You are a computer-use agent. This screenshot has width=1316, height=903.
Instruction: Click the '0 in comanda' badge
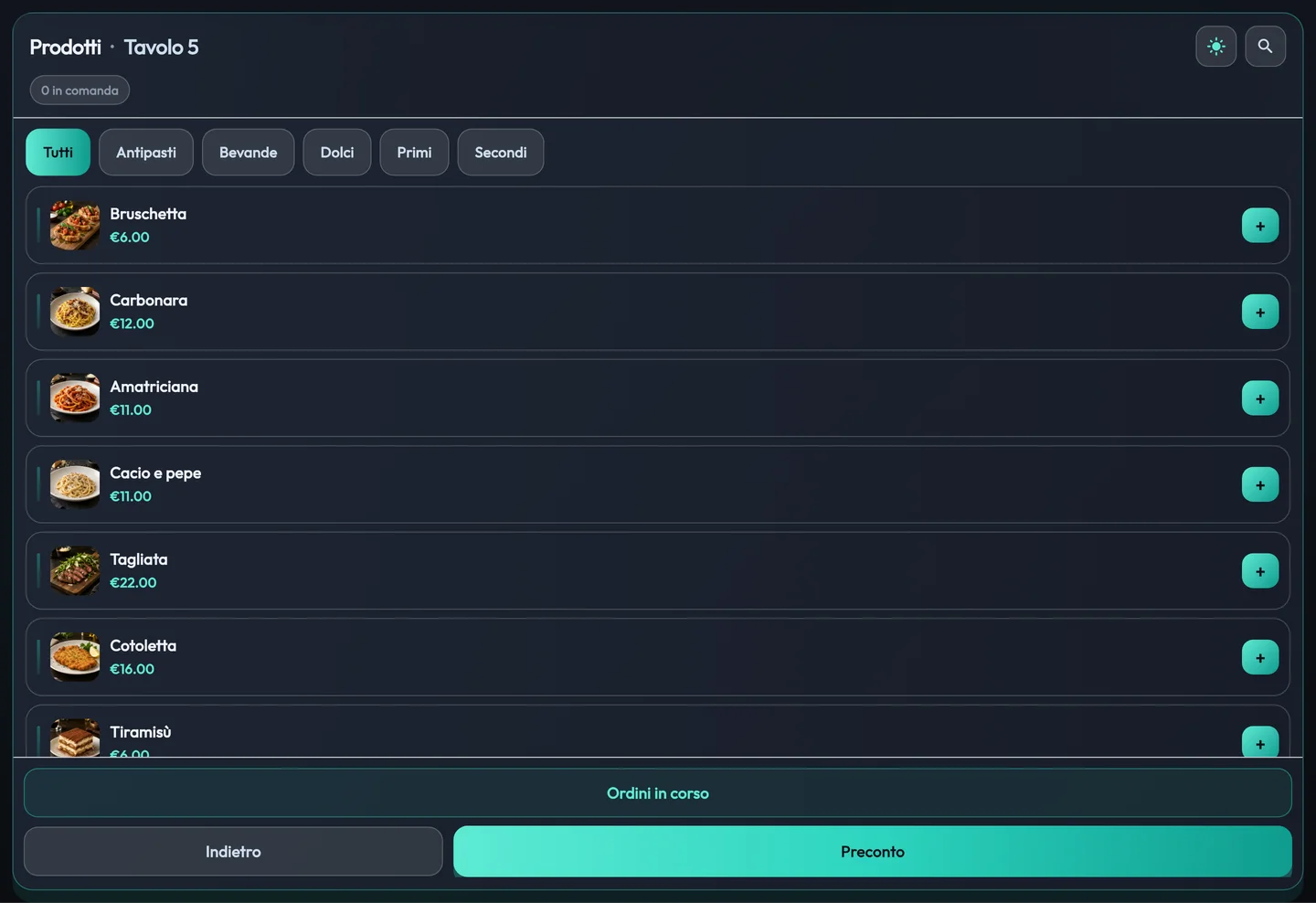[x=80, y=90]
